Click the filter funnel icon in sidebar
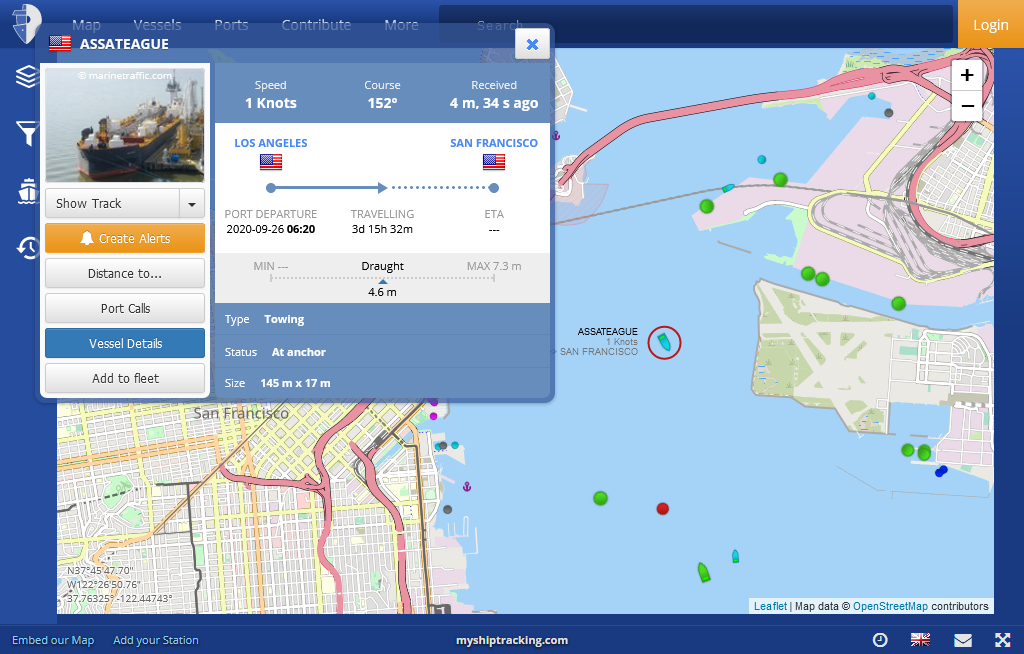This screenshot has height=654, width=1024. [26, 133]
